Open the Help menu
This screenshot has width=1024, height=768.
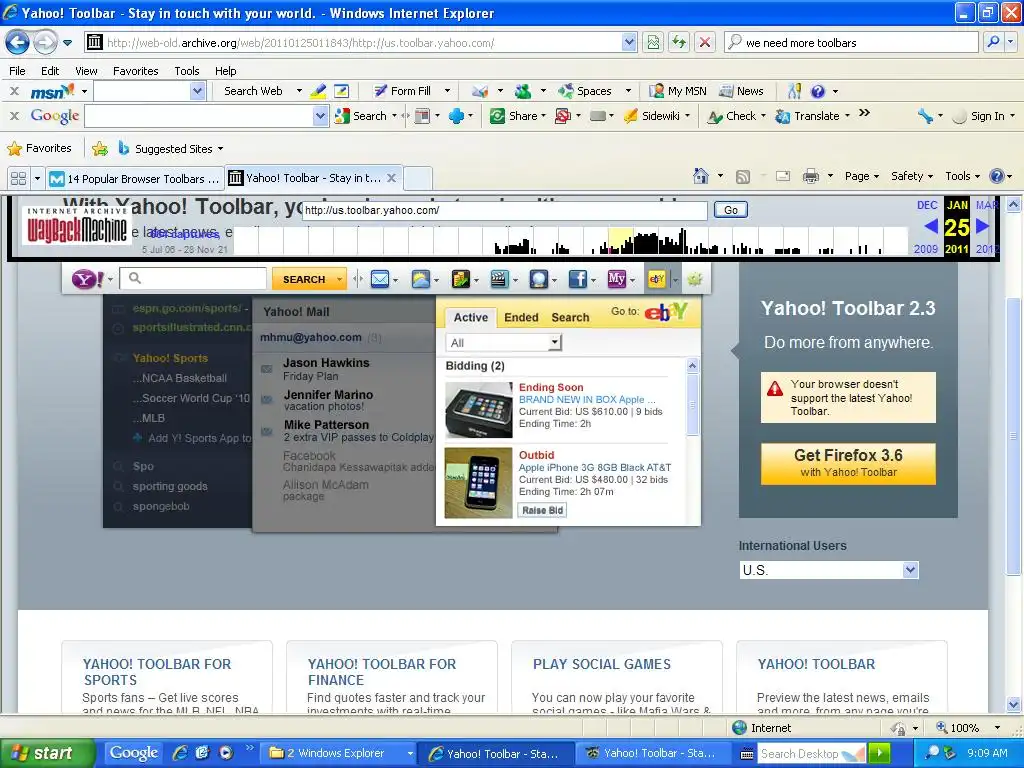pyautogui.click(x=225, y=71)
